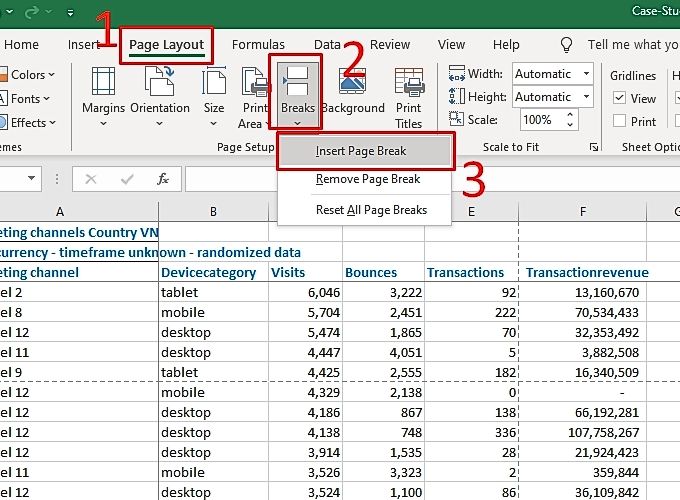Increase Scale percentage with up arrow
Screen dimensions: 680x500
point(570,114)
